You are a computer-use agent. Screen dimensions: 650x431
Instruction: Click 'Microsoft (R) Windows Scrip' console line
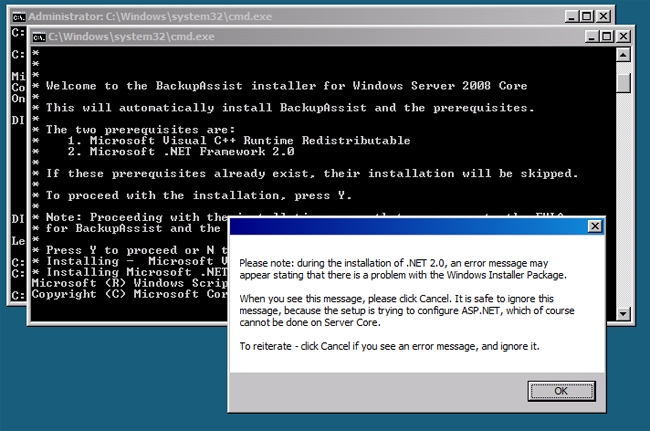click(x=129, y=283)
